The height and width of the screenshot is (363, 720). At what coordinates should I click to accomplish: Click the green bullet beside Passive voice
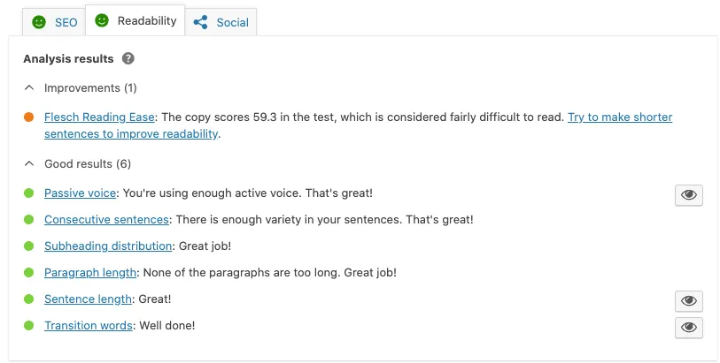point(29,193)
